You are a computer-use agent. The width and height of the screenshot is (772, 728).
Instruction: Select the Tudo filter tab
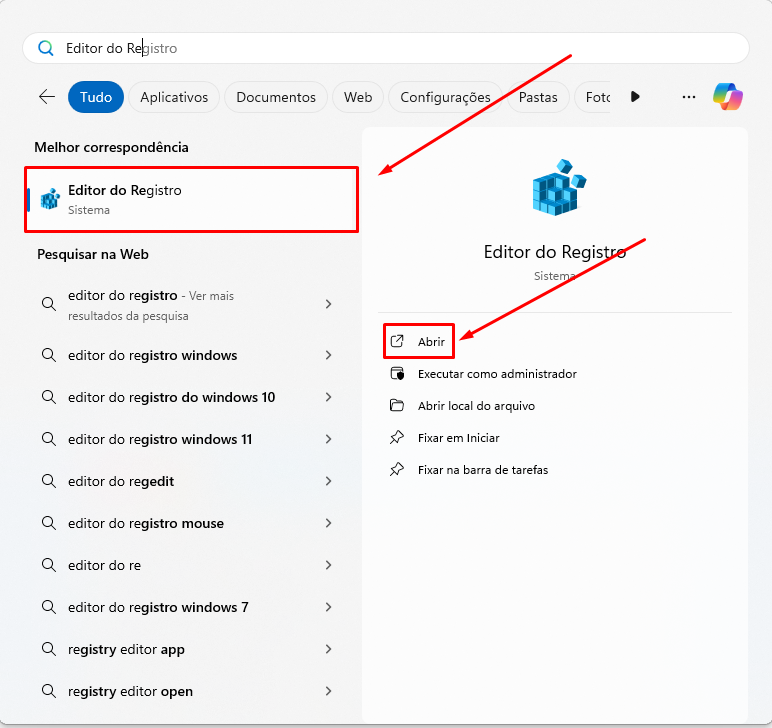pyautogui.click(x=96, y=97)
